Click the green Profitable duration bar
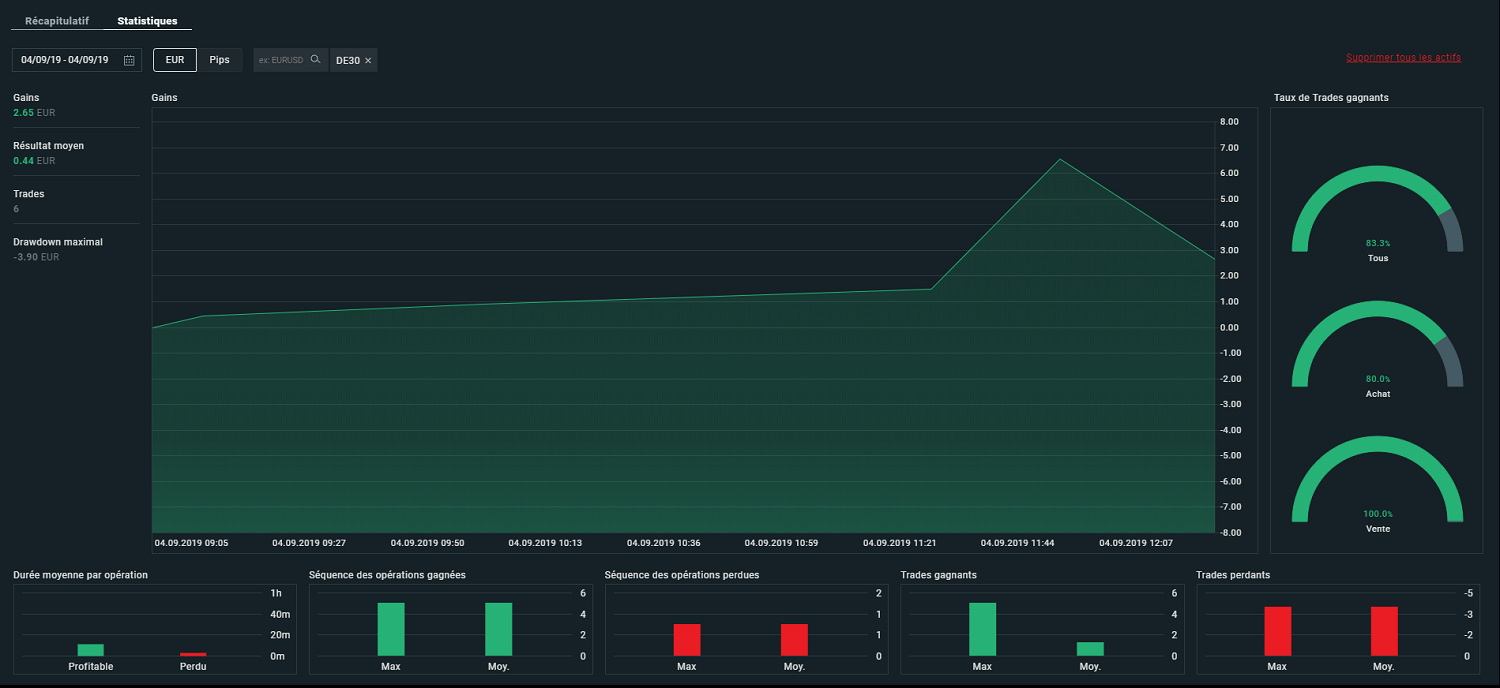The image size is (1500, 688). (x=91, y=650)
